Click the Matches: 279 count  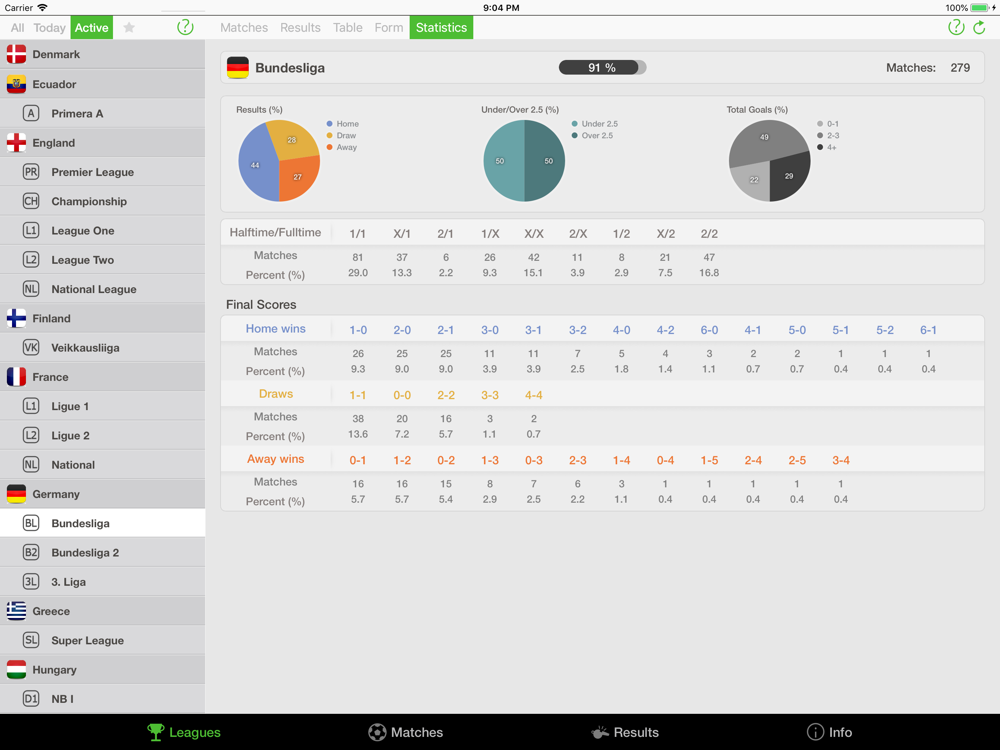[x=928, y=68]
